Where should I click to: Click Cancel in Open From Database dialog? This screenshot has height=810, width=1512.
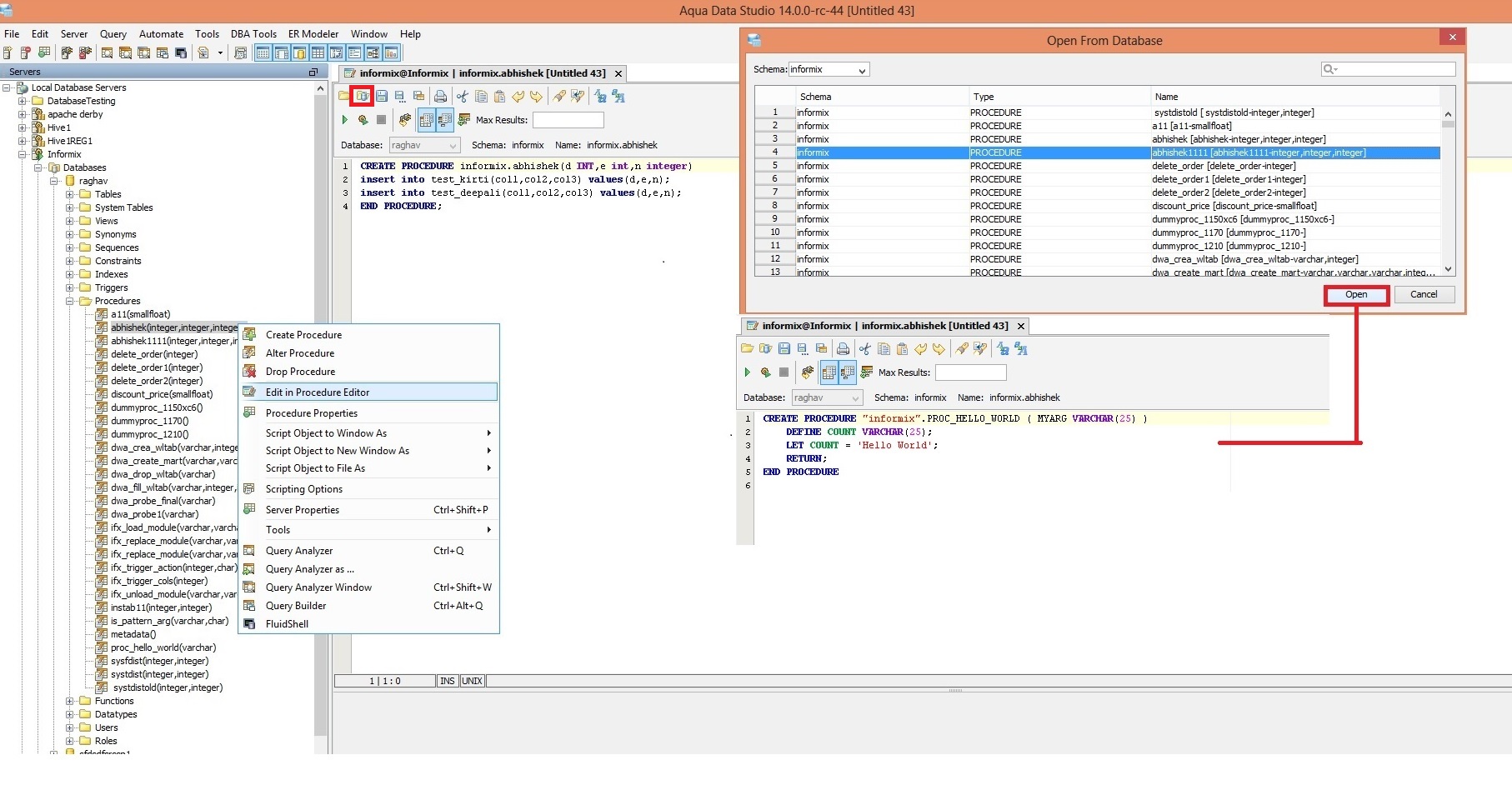1423,295
